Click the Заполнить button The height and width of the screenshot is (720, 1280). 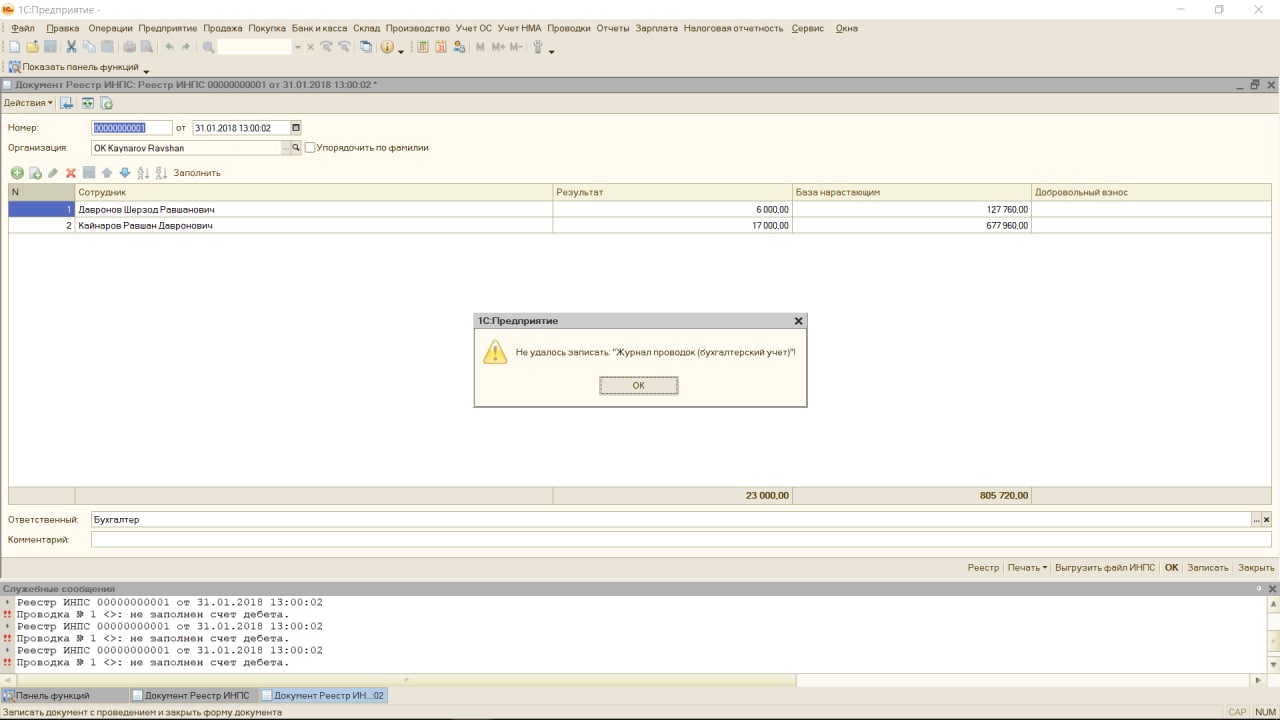click(197, 173)
